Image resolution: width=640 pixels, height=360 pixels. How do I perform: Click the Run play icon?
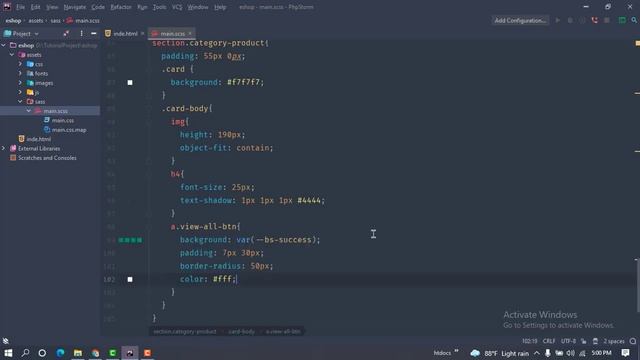pyautogui.click(x=558, y=20)
